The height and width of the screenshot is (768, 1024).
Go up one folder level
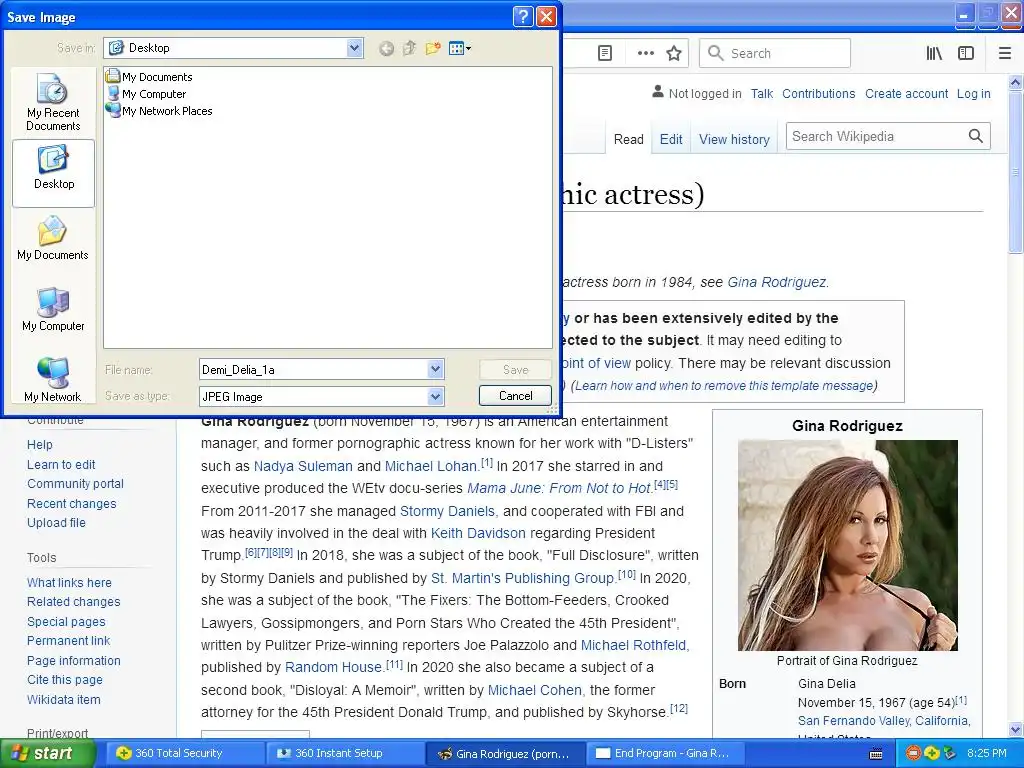coord(409,48)
